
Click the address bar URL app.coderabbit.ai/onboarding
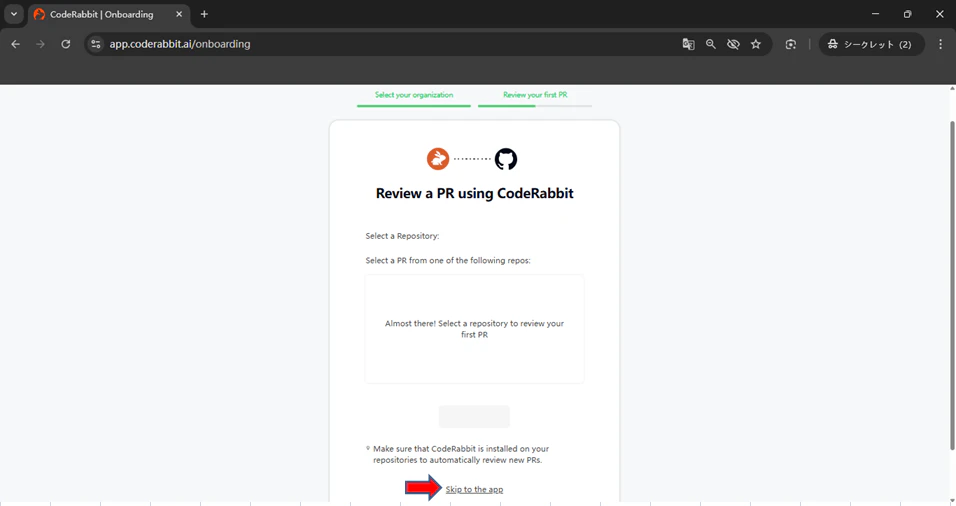tap(180, 44)
